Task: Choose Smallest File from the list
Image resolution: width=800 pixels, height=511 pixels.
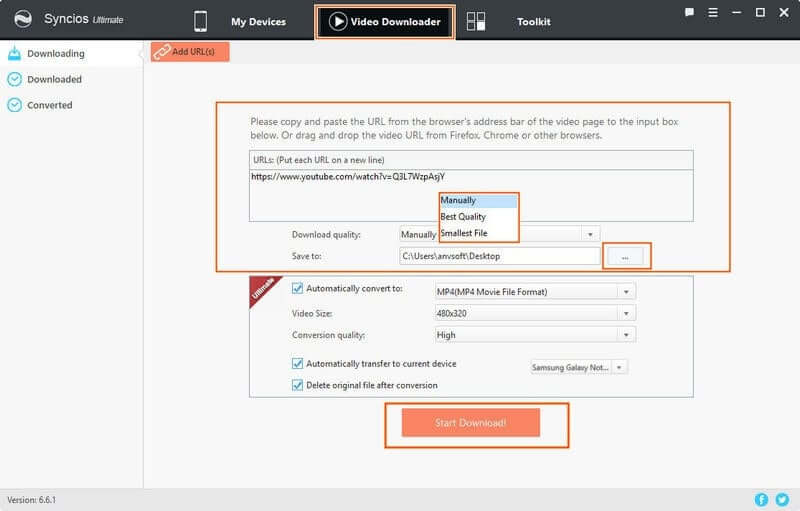Action: [x=478, y=233]
